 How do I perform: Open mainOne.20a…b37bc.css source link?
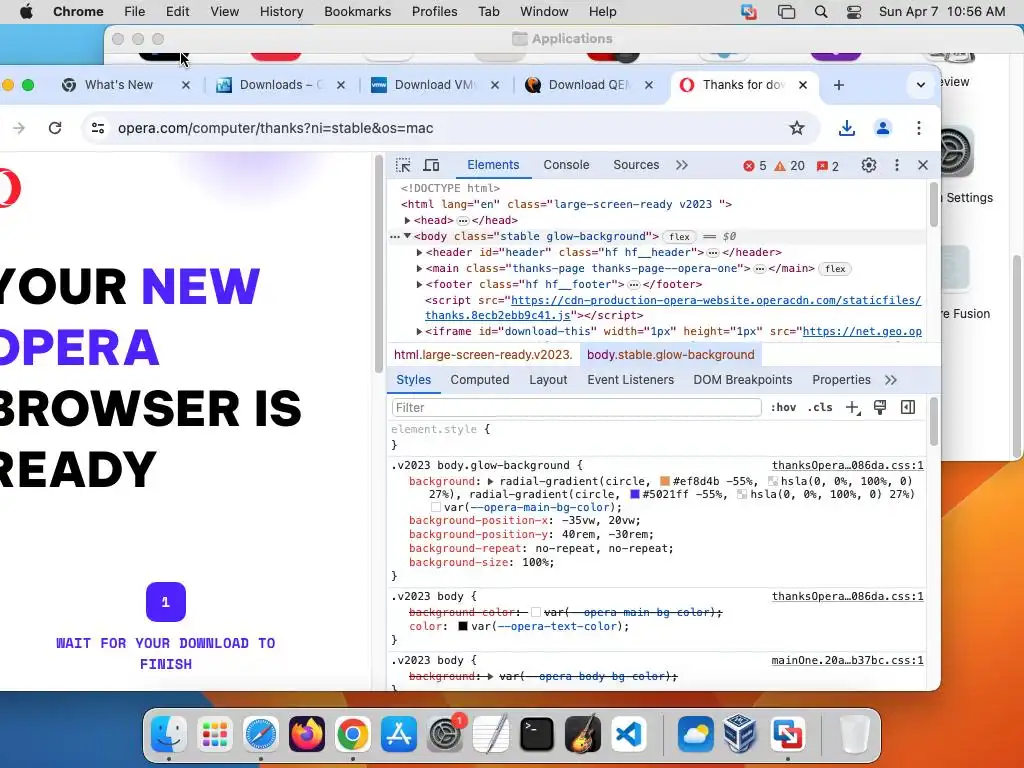848,660
